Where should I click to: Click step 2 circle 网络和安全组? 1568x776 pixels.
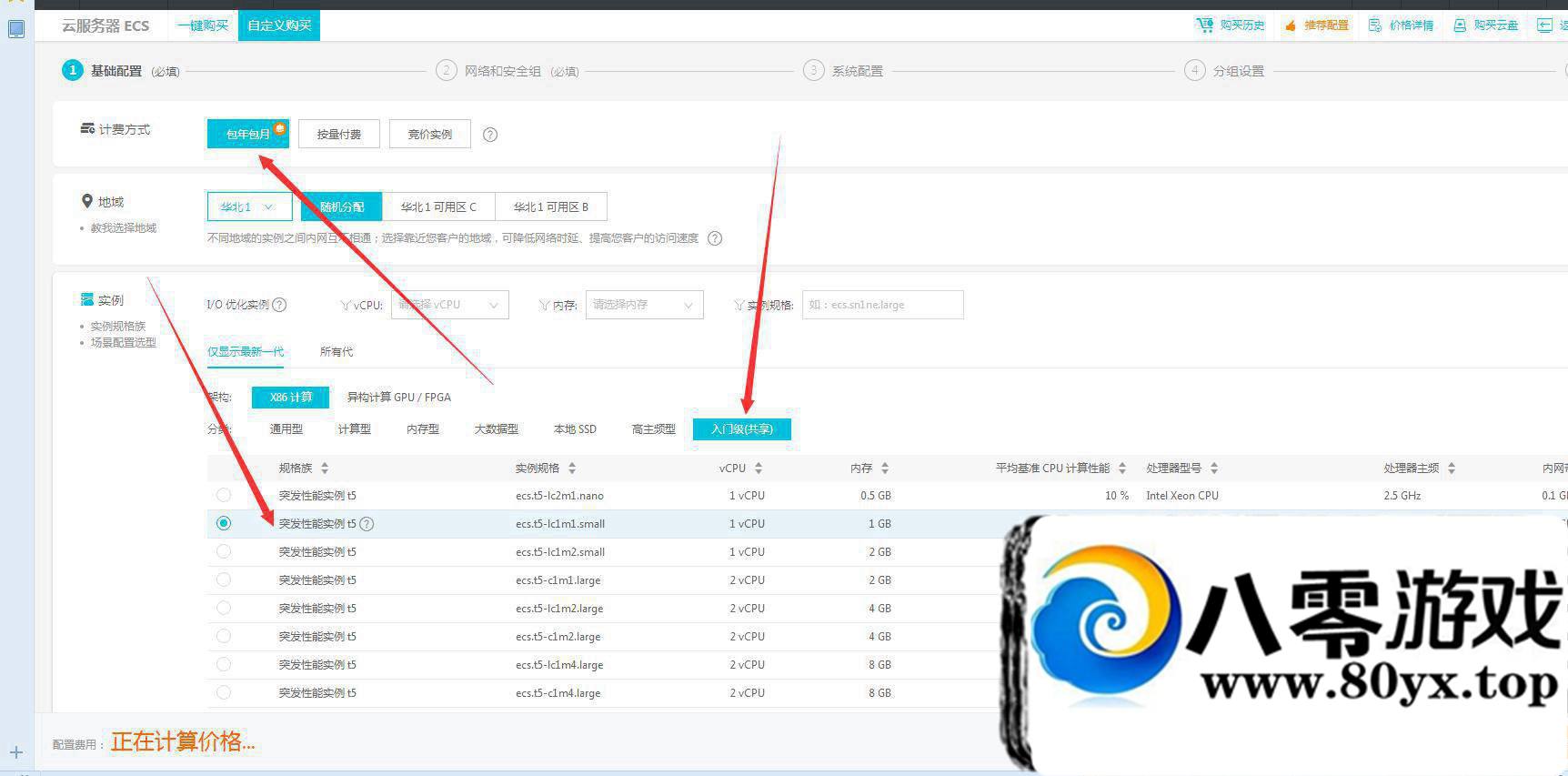[446, 71]
